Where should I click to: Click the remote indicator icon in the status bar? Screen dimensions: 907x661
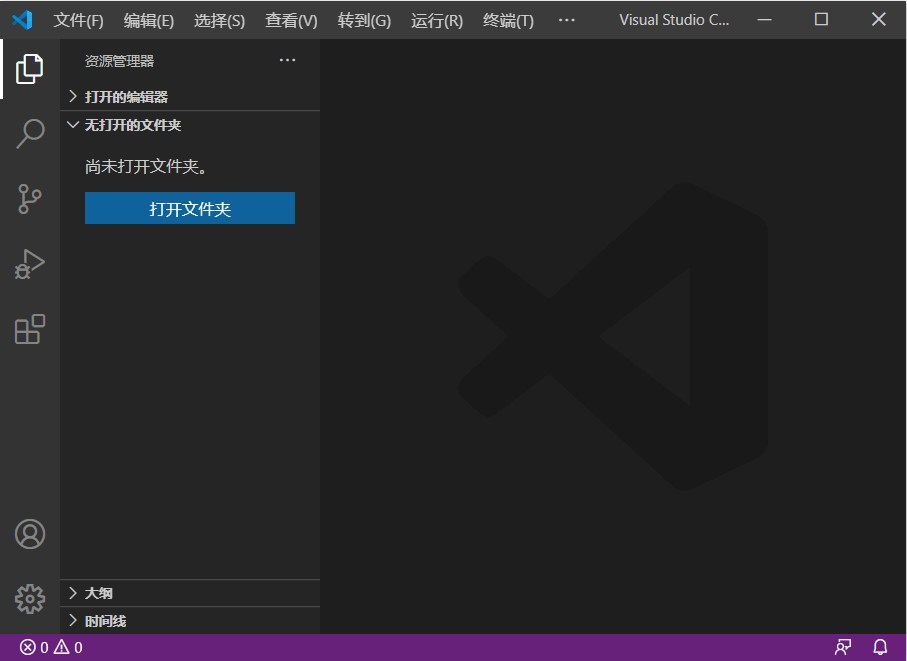tap(842, 647)
